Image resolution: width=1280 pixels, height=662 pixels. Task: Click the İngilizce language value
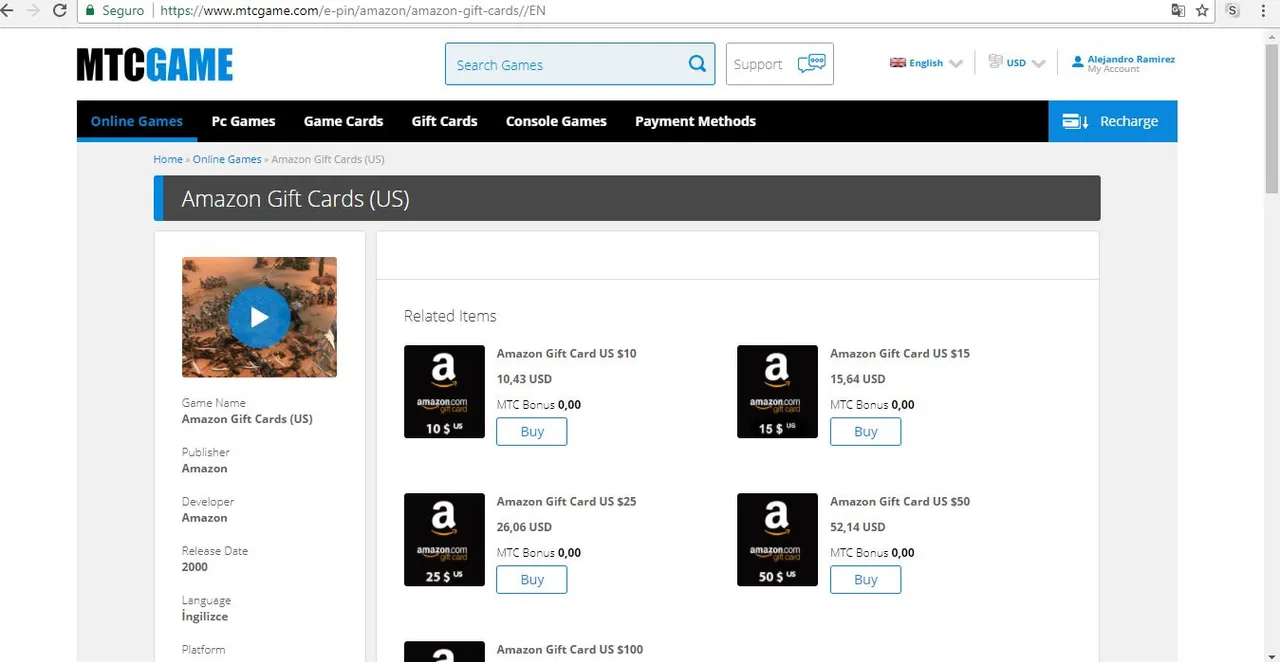point(205,616)
